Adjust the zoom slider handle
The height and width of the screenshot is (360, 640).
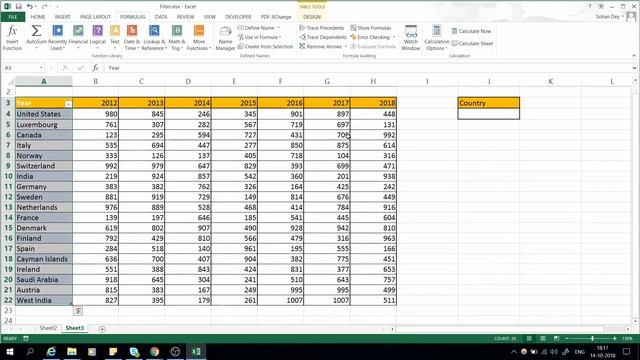click(x=592, y=338)
